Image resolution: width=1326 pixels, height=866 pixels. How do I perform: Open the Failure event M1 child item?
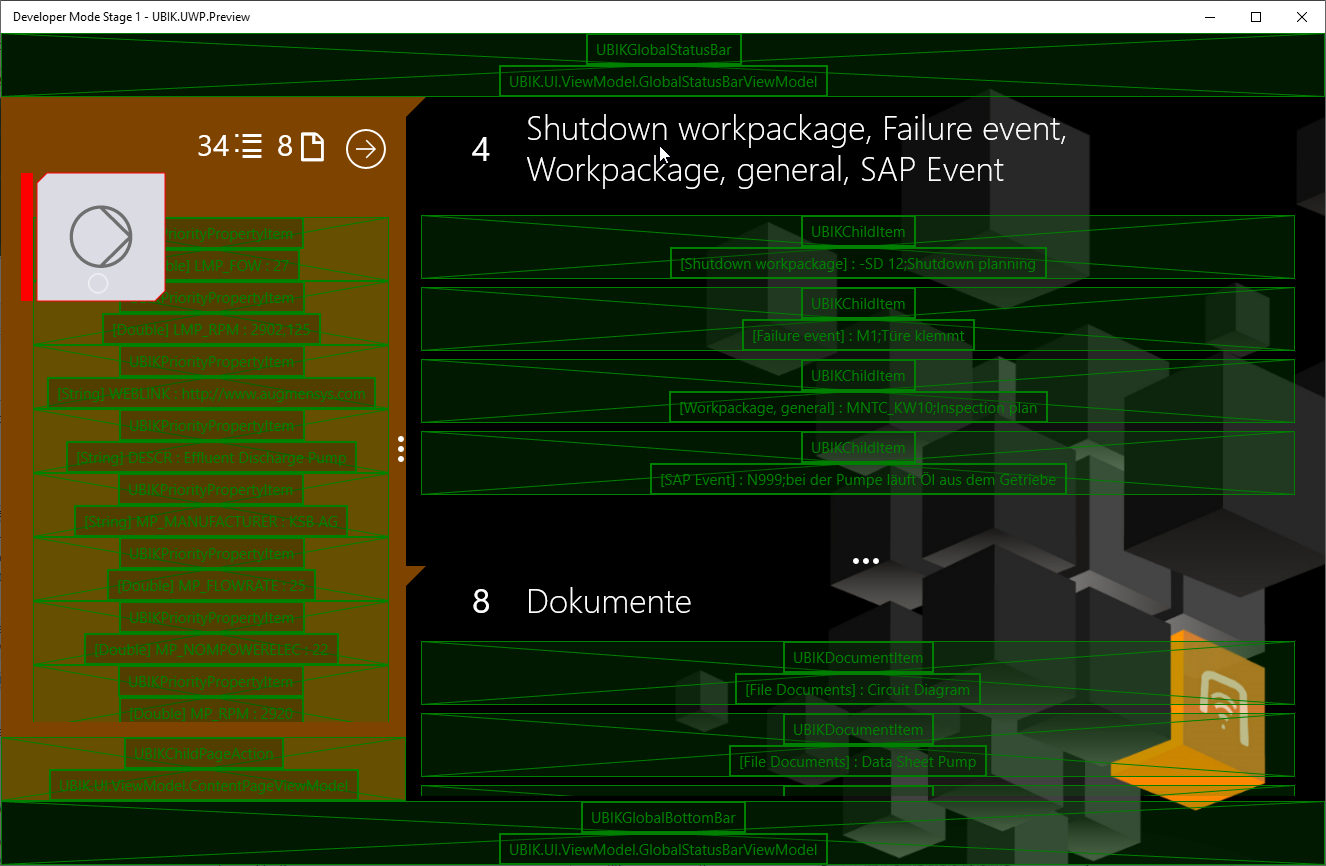coord(857,336)
